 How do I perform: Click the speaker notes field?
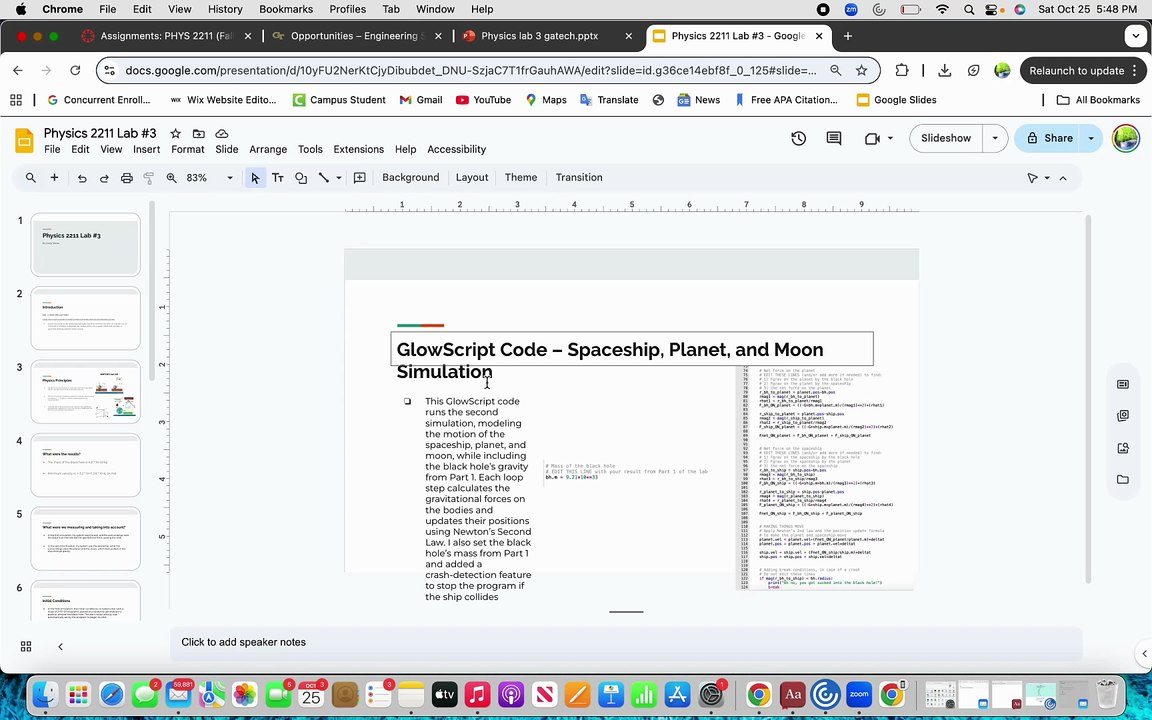[626, 642]
